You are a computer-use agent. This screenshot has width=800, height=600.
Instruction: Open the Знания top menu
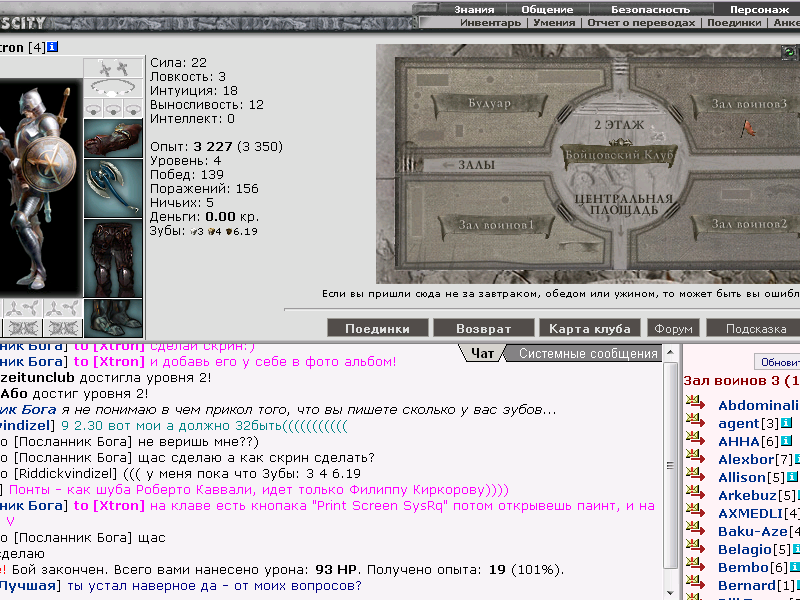point(474,9)
